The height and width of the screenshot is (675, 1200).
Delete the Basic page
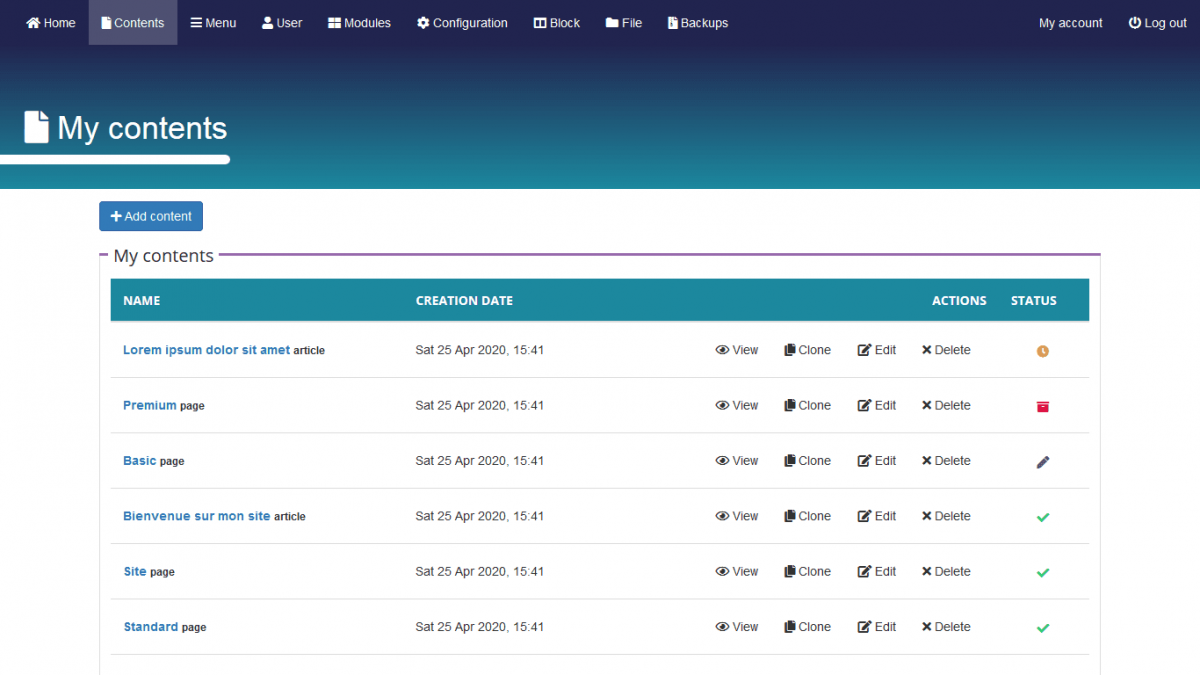[945, 461]
